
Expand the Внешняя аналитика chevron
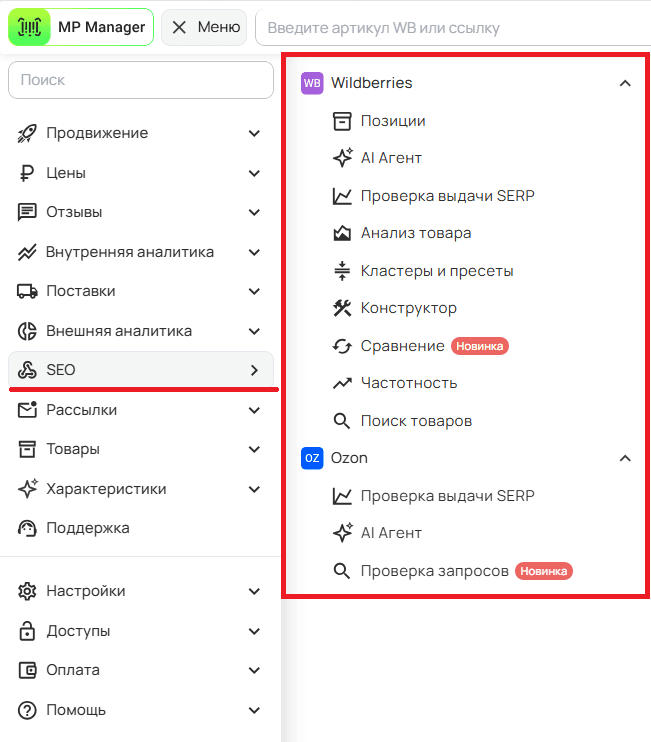coord(254,331)
